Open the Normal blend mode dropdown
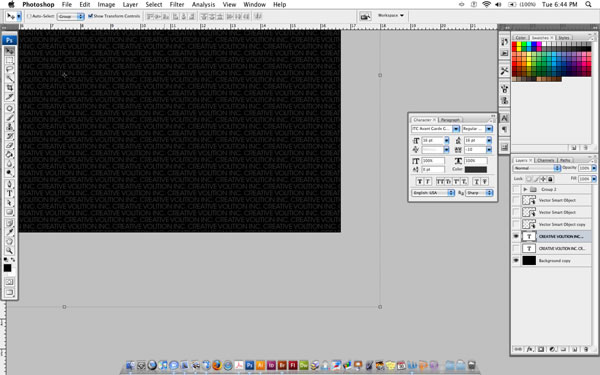Image resolution: width=600 pixels, height=375 pixels. pyautogui.click(x=537, y=168)
